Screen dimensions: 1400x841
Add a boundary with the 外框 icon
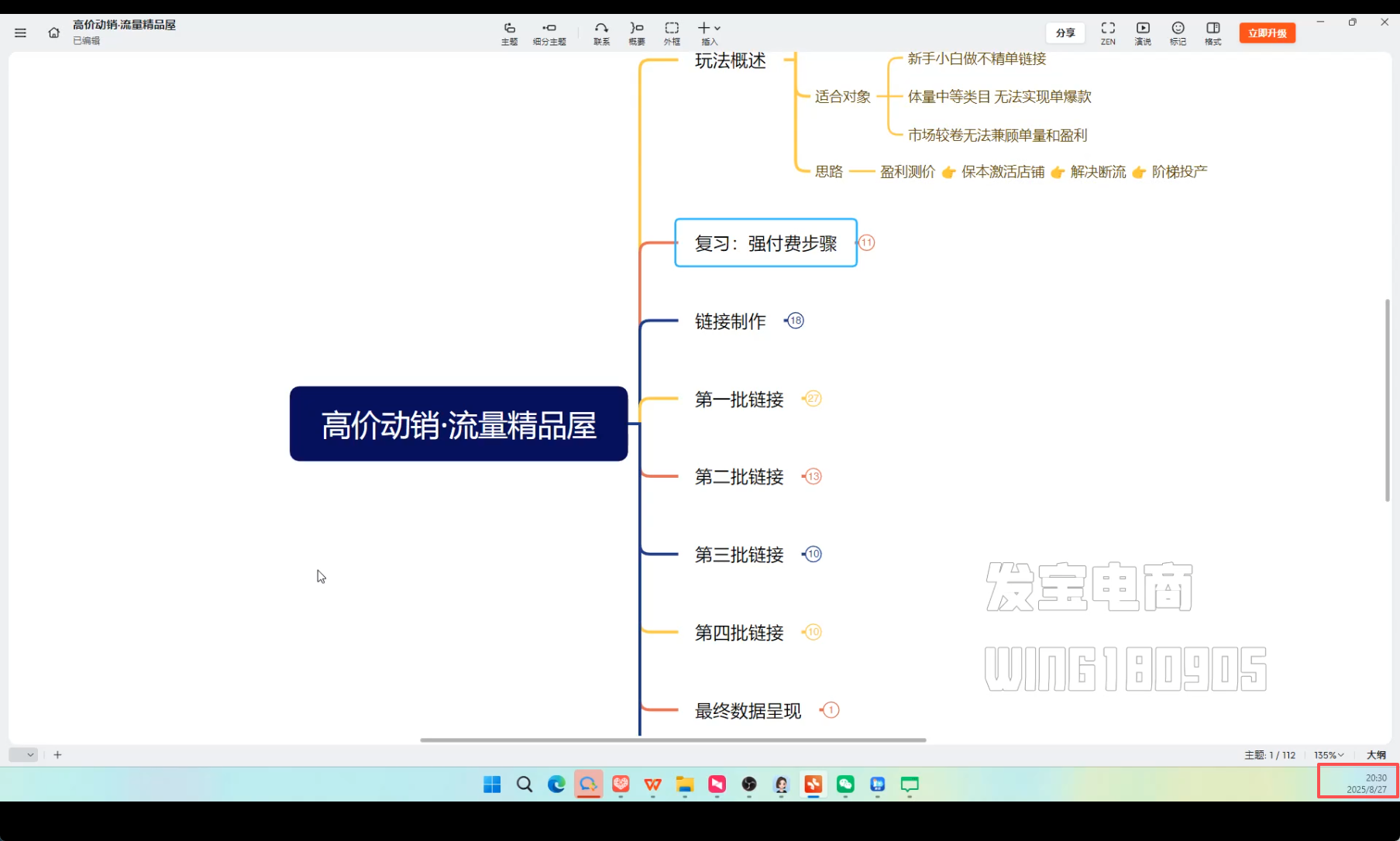[672, 33]
